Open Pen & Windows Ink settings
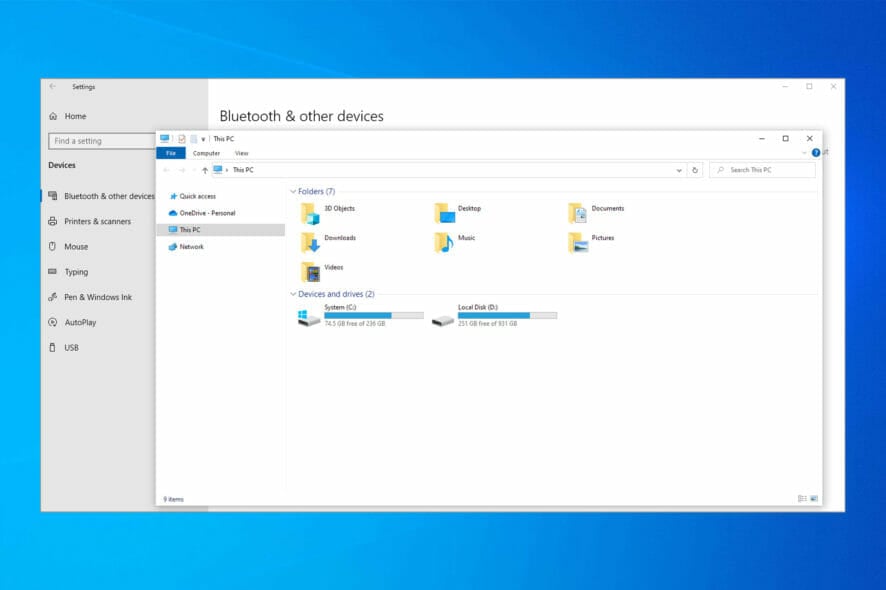The width and height of the screenshot is (886, 590). pyautogui.click(x=97, y=297)
